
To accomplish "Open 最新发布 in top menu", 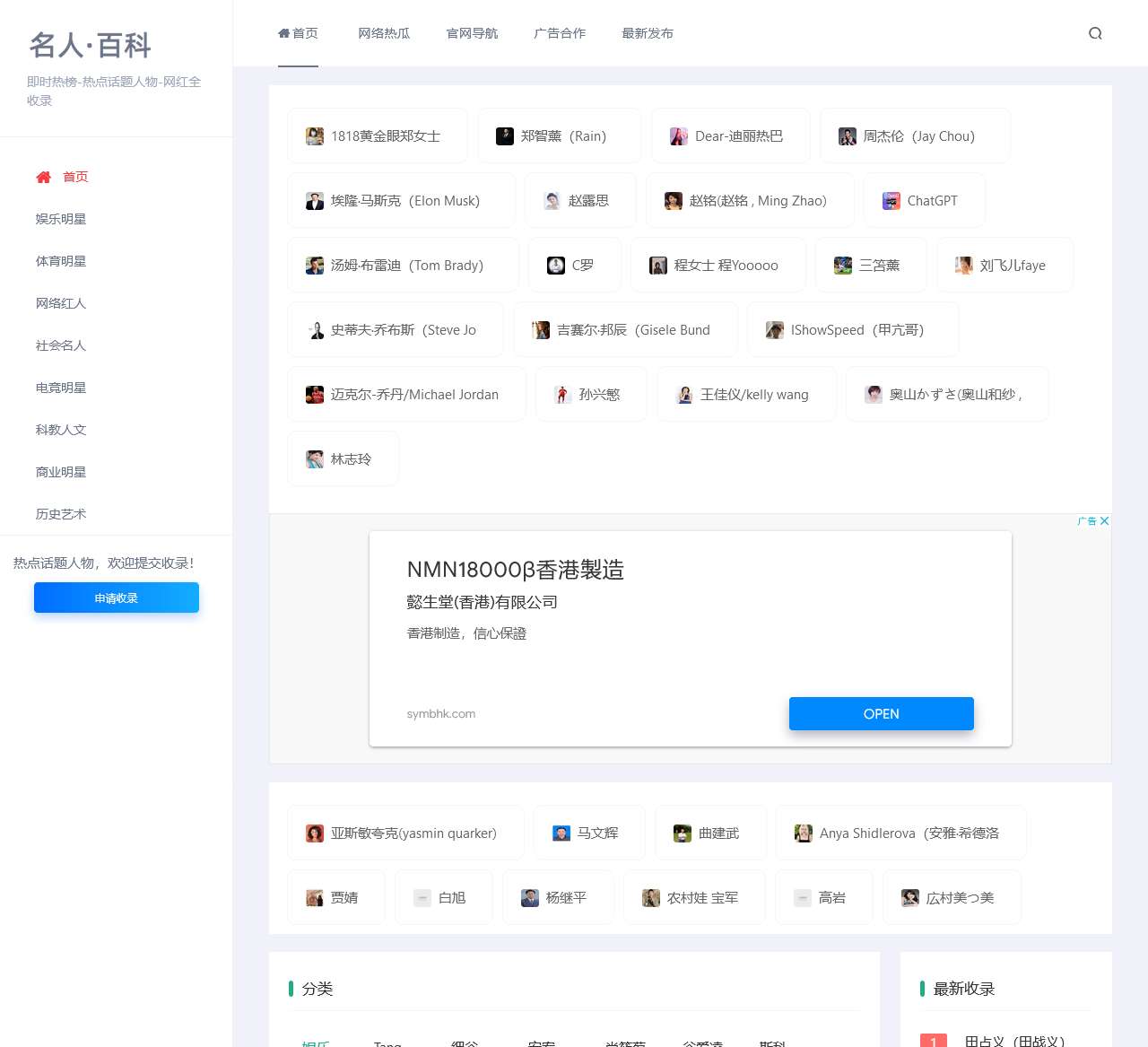I will (648, 33).
